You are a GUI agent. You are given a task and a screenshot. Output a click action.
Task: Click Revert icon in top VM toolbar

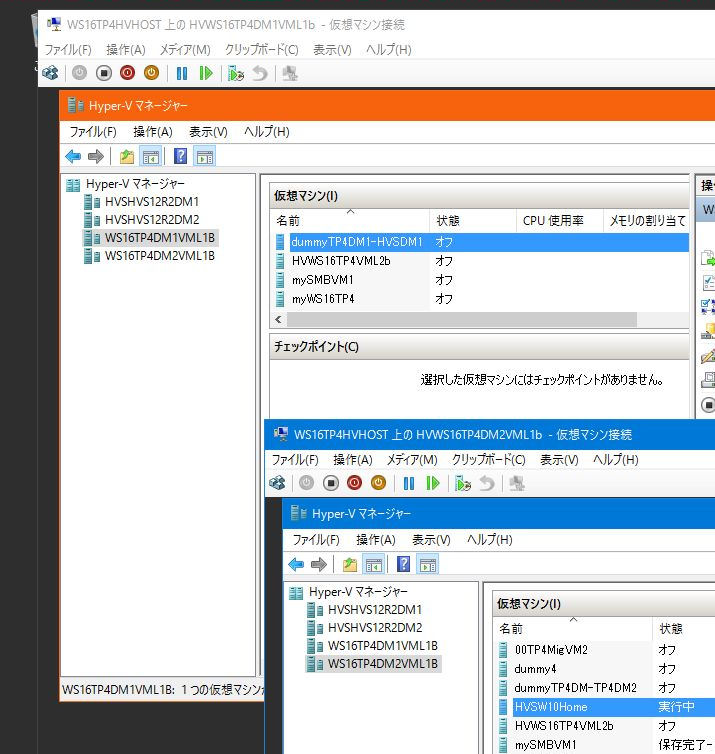(260, 73)
